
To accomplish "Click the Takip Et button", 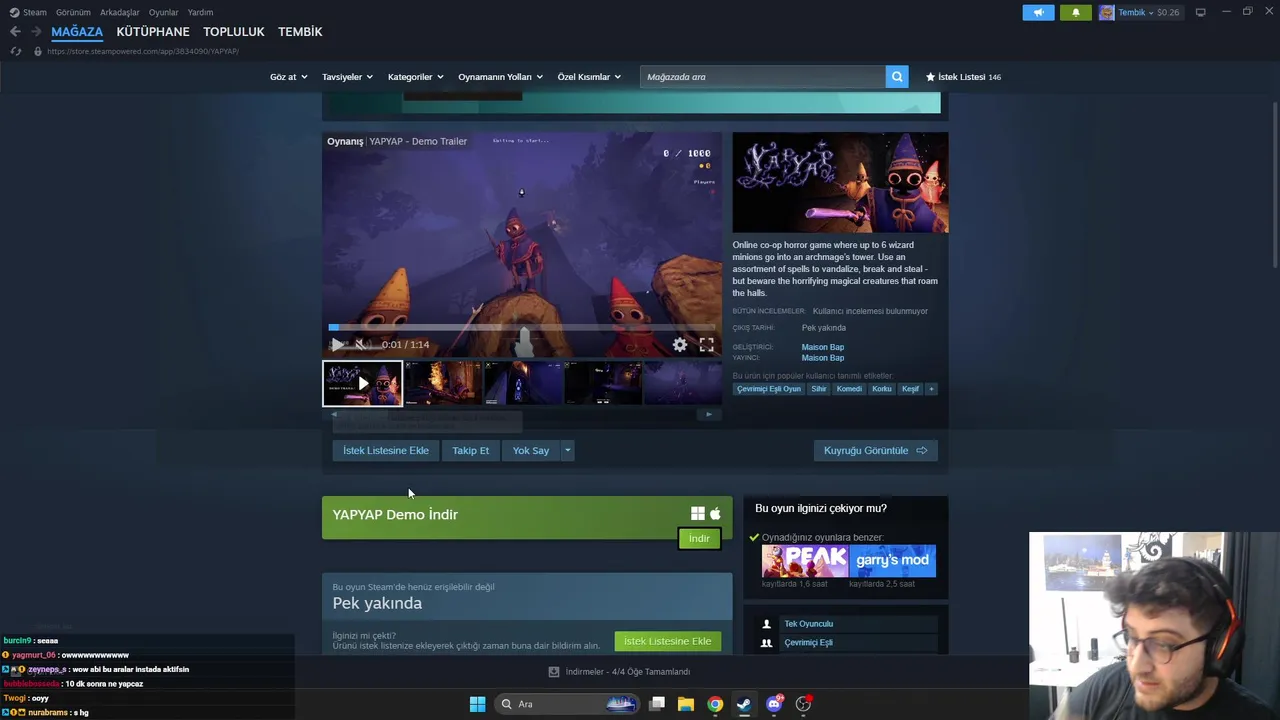I will click(470, 450).
